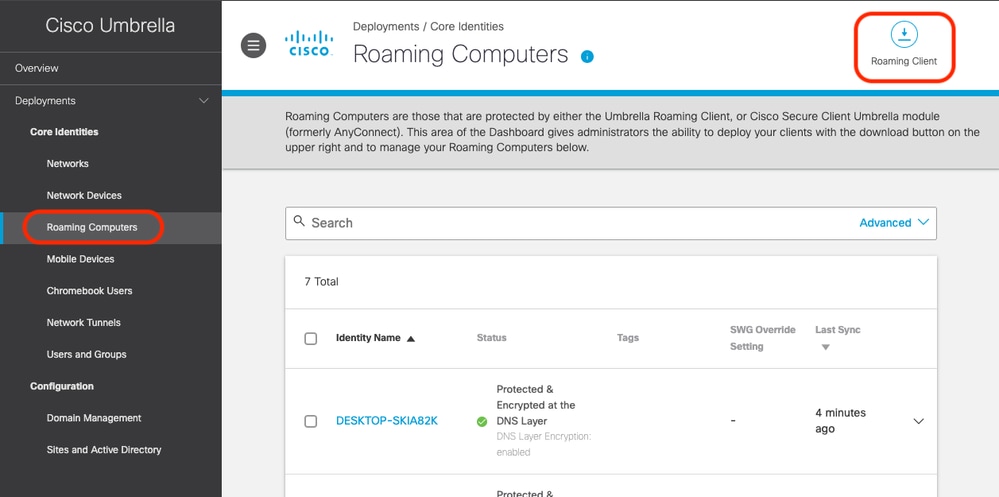The height and width of the screenshot is (497, 999).
Task: Click the Last Sync column header
Action: click(838, 330)
